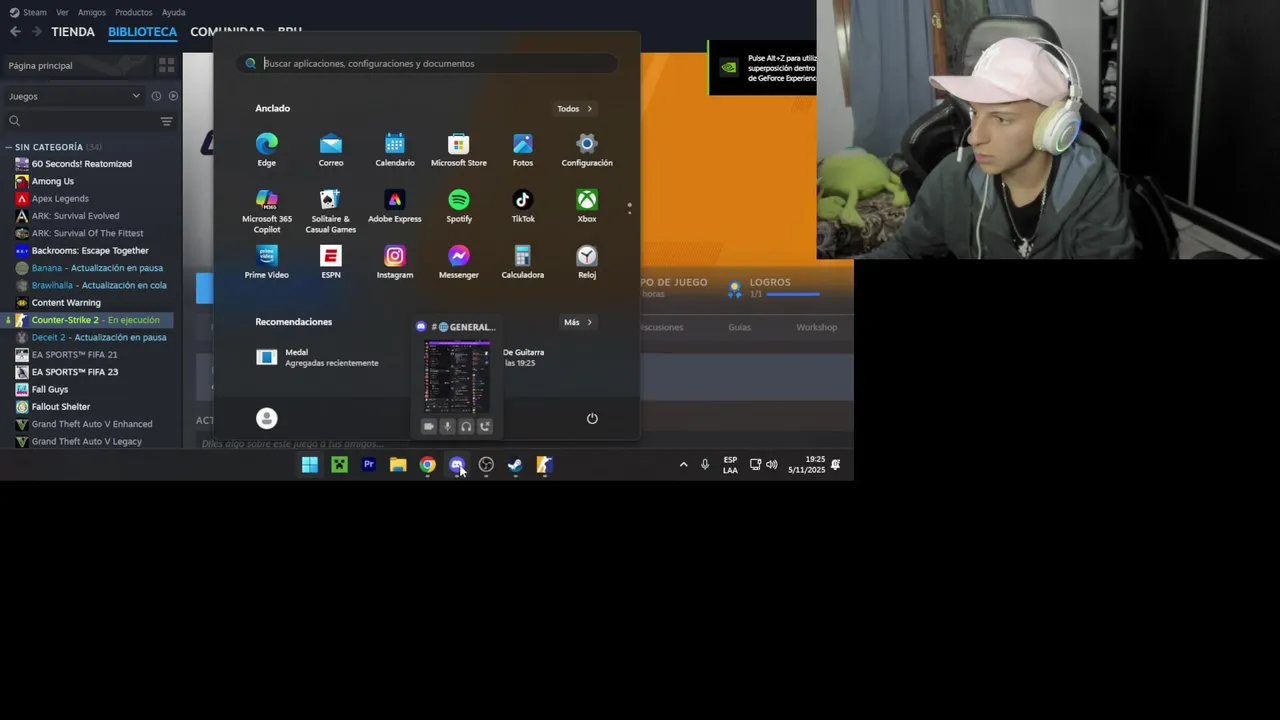
Task: Launch Adobe Express
Action: click(395, 206)
